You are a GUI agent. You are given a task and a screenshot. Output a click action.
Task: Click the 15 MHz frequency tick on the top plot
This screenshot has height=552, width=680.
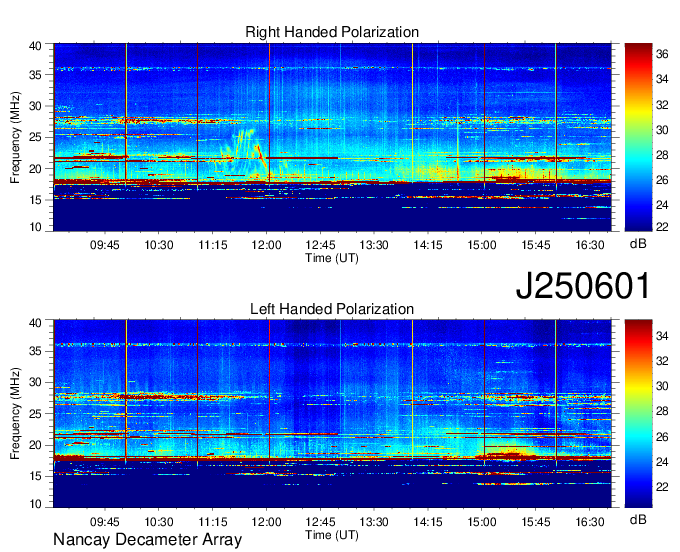[x=36, y=200]
